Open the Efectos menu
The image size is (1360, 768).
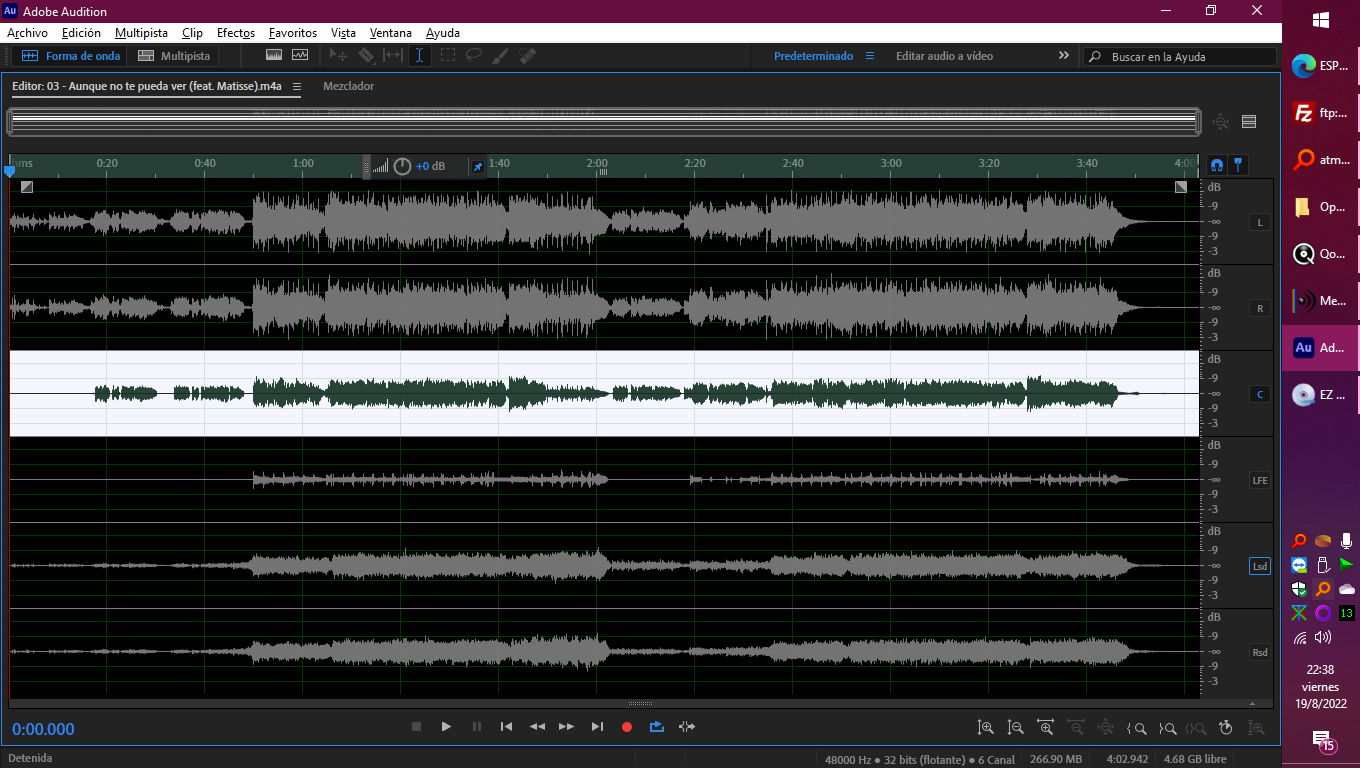[x=236, y=33]
